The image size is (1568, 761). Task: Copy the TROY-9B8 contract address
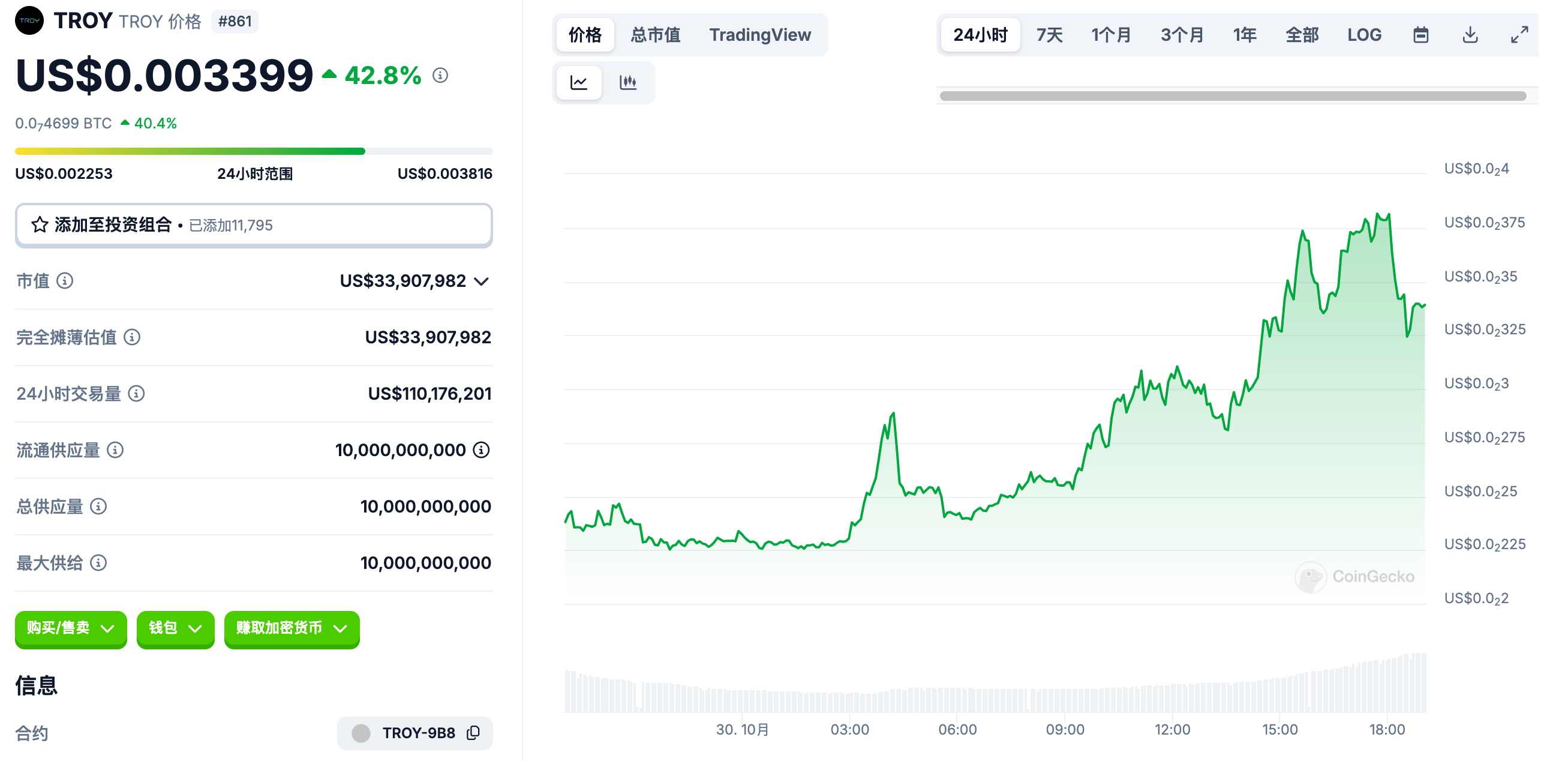tap(473, 732)
